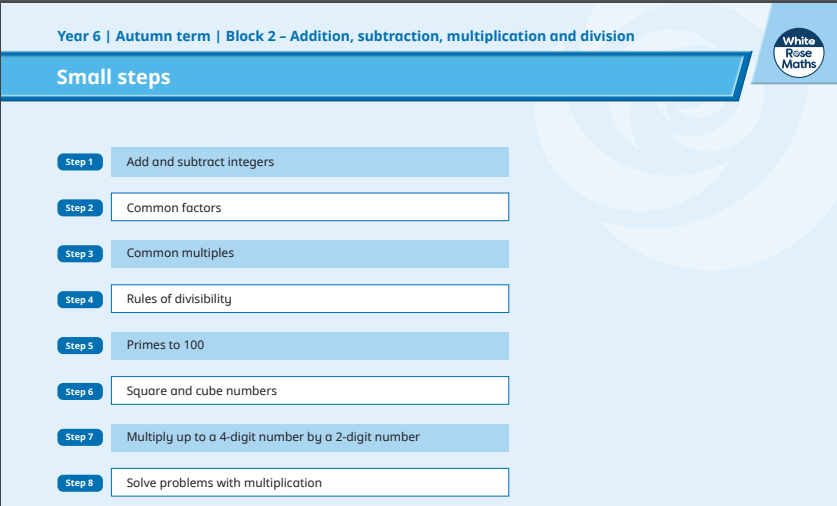This screenshot has width=837, height=506.
Task: Go to 'Common multiples' step
Action: pyautogui.click(x=309, y=254)
